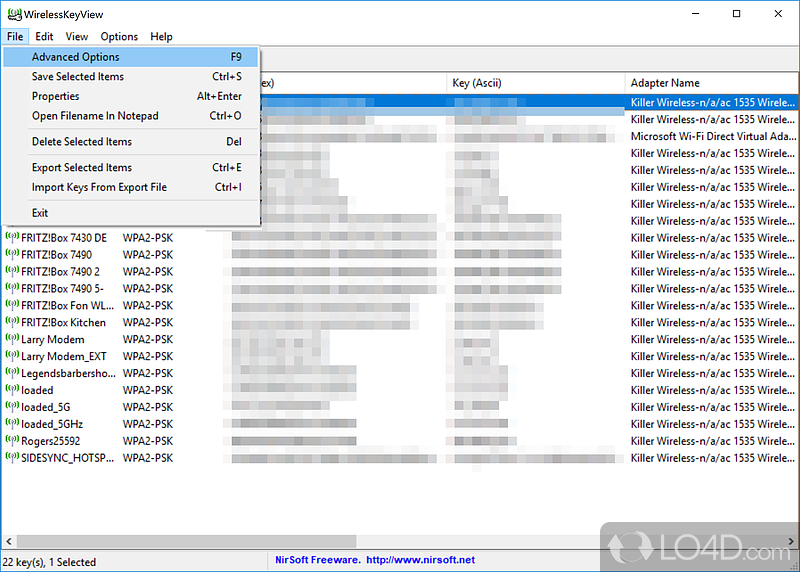
Task: Click the WirelessKeyView title bar icon
Action: point(14,14)
